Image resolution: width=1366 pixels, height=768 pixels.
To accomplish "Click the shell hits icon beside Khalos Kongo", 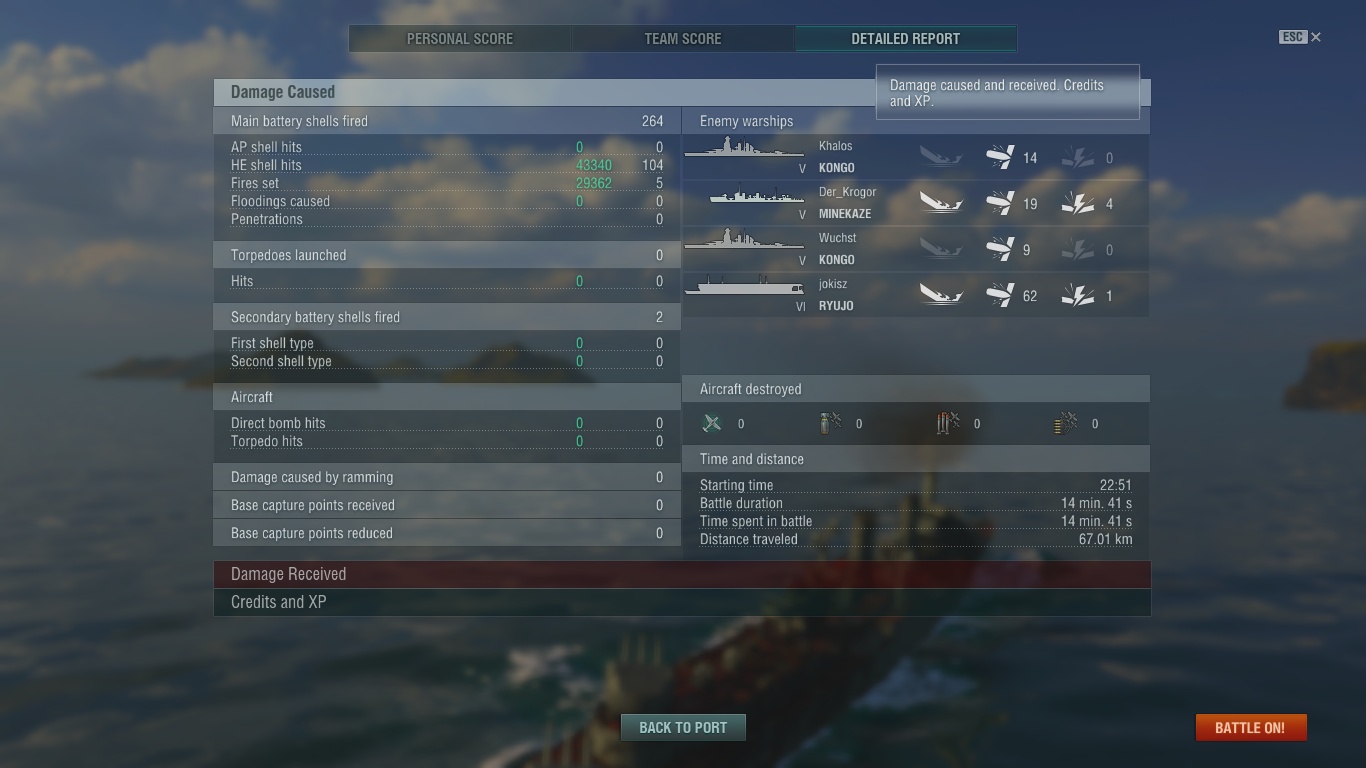I will (1000, 157).
